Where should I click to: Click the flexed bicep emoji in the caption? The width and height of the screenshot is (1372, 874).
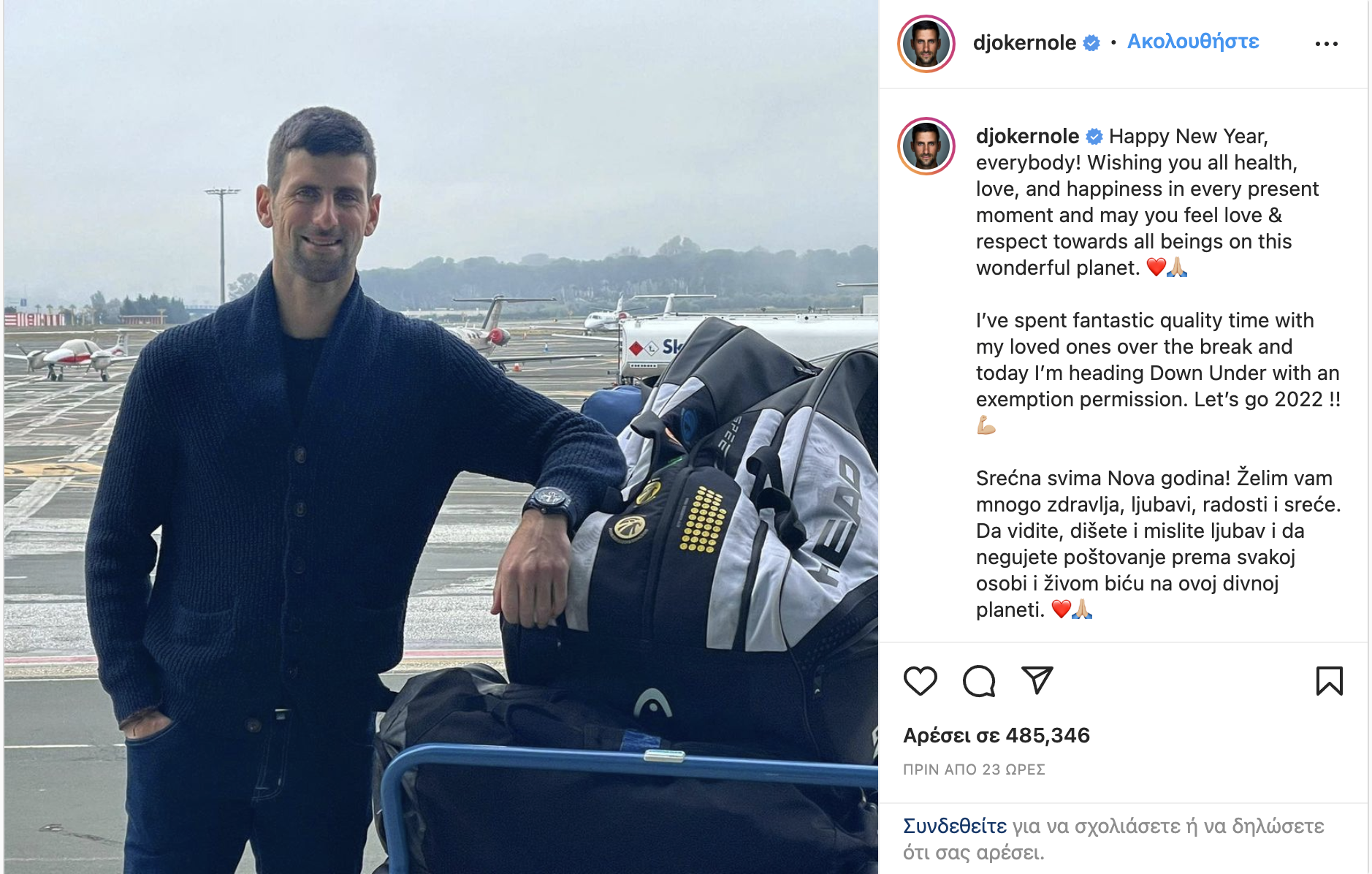click(x=986, y=425)
